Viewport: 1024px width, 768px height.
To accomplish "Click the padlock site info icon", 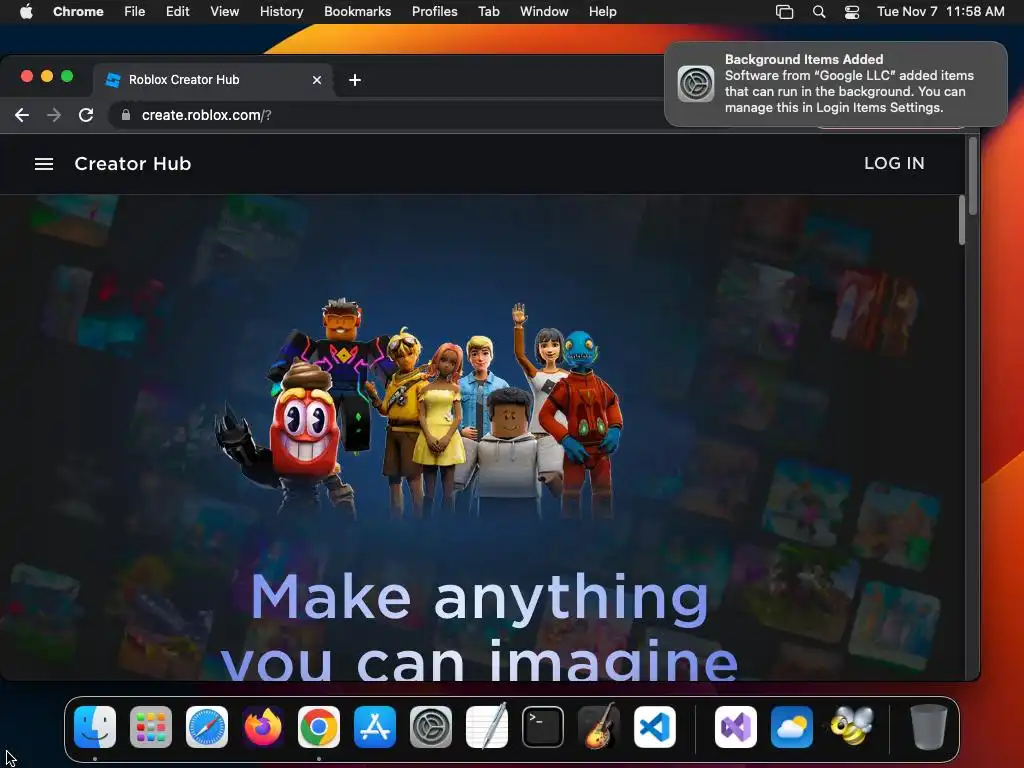I will (x=126, y=115).
